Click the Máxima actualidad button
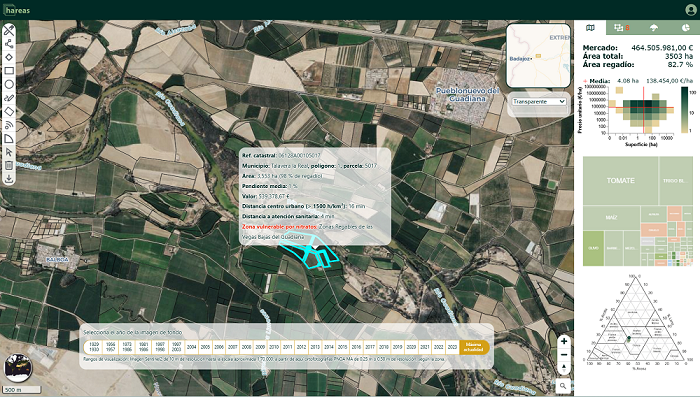700x397 pixels. tap(474, 347)
